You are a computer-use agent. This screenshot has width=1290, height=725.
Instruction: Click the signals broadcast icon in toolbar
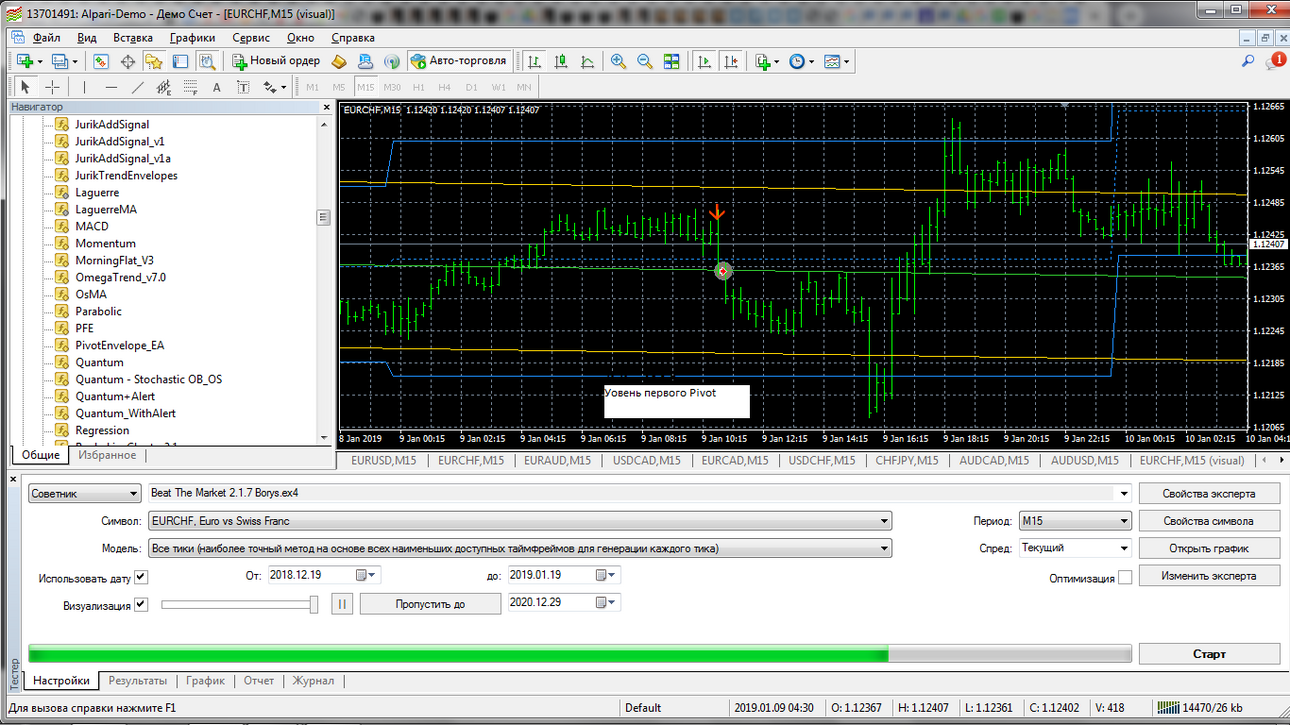tap(392, 61)
